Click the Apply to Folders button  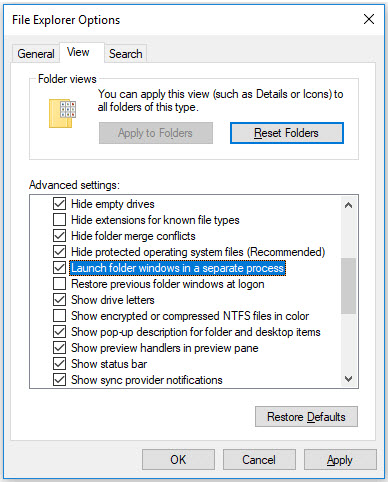(x=156, y=133)
